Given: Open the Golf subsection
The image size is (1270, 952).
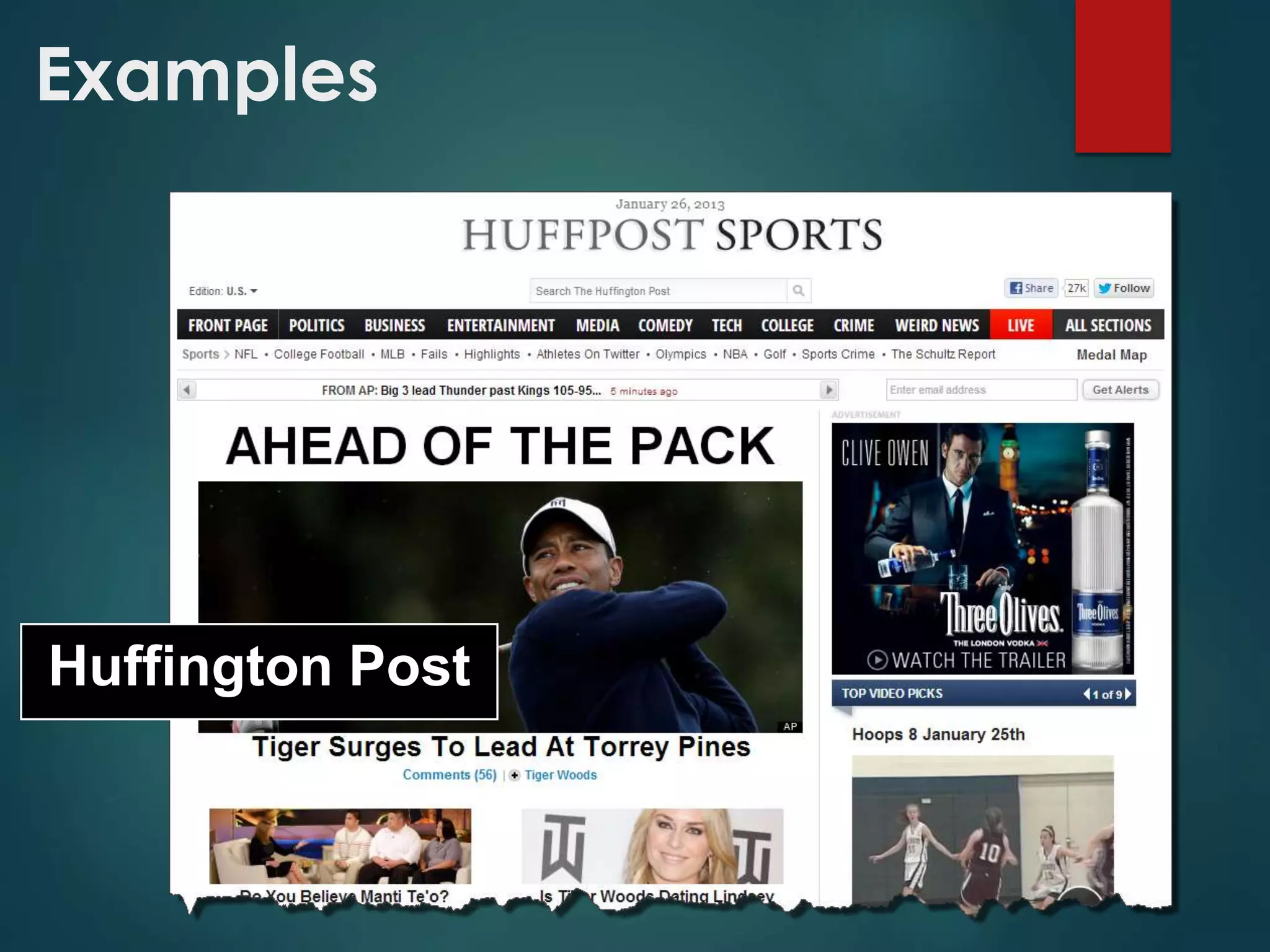Looking at the screenshot, I should tap(775, 355).
